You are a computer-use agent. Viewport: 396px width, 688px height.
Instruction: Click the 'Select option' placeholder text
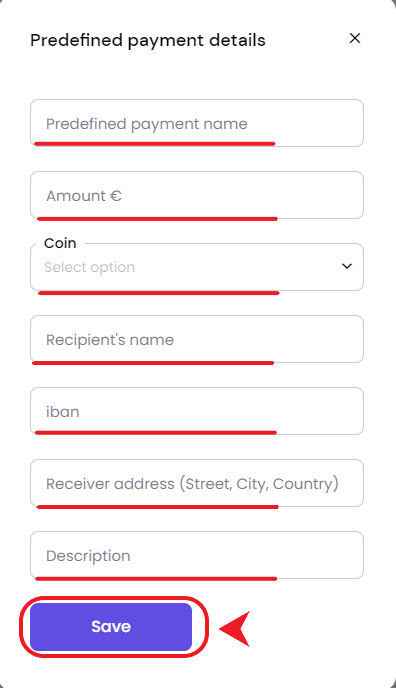89,267
